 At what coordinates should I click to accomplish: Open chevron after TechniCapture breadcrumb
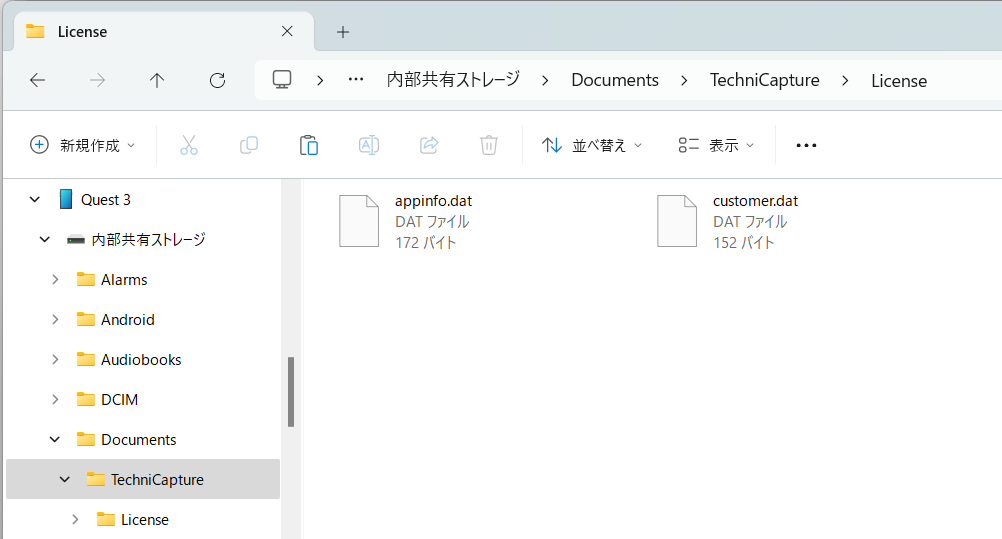pyautogui.click(x=845, y=81)
